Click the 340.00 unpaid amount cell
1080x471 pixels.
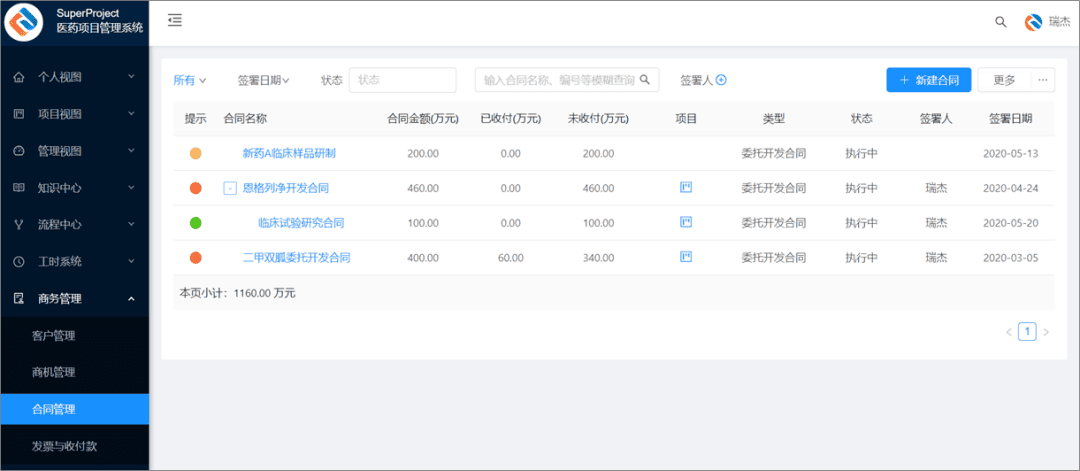point(598,258)
